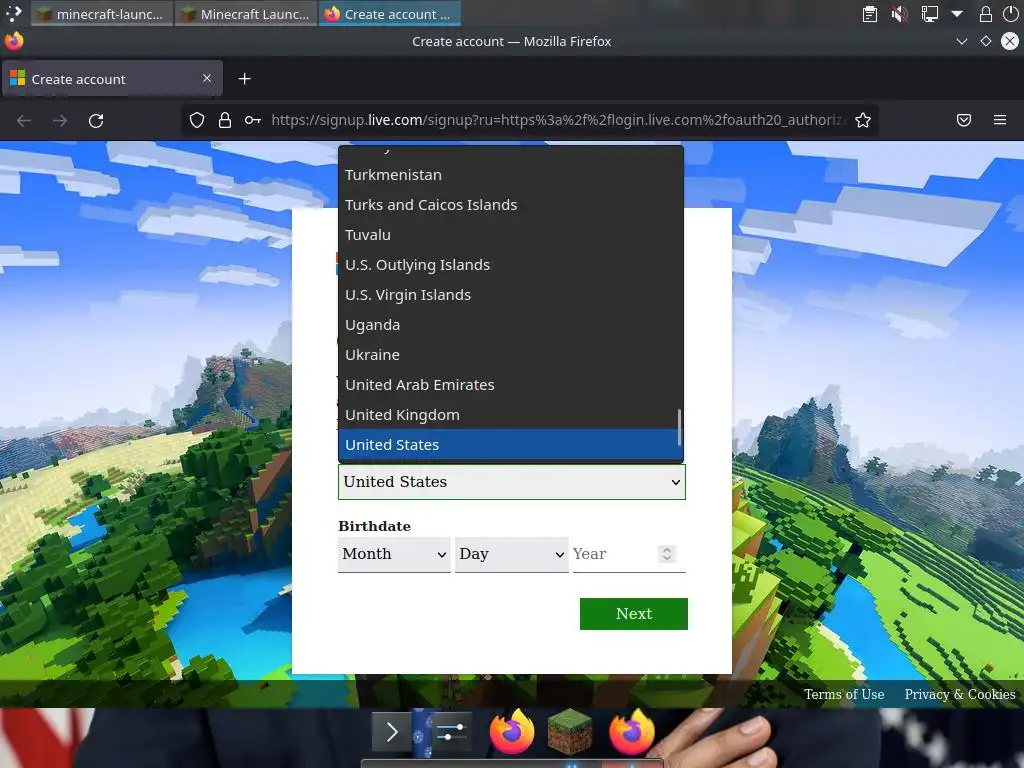1024x768 pixels.
Task: Launch Minecraft grass block icon in dock
Action: coord(570,731)
